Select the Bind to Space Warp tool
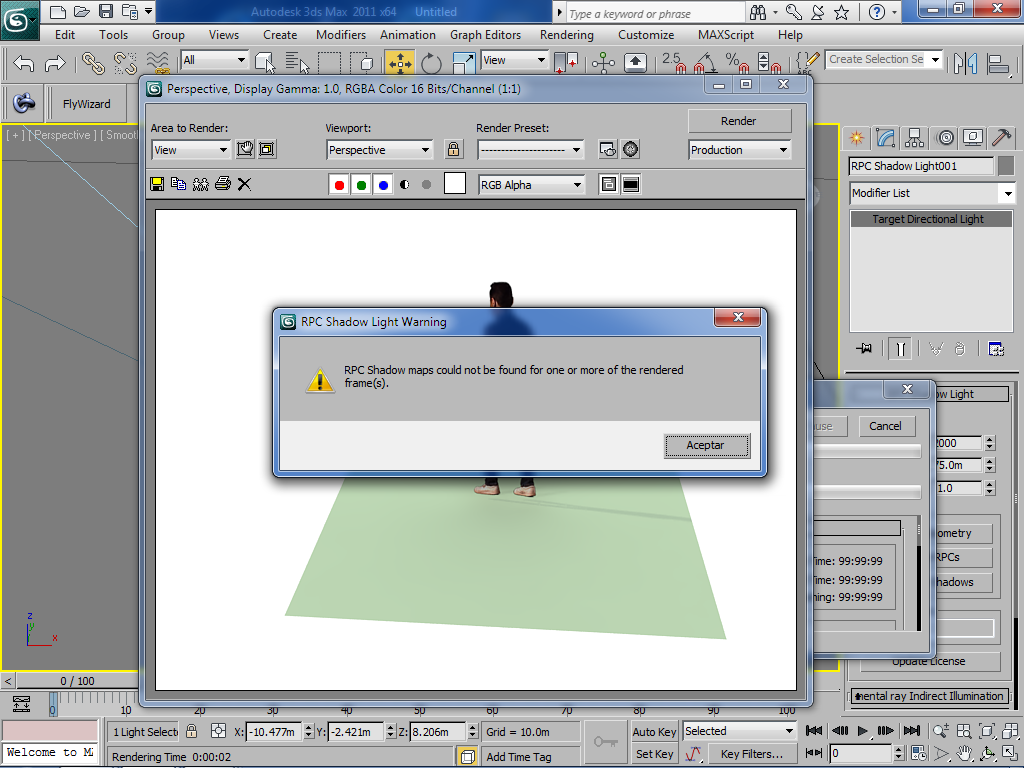 [x=157, y=62]
